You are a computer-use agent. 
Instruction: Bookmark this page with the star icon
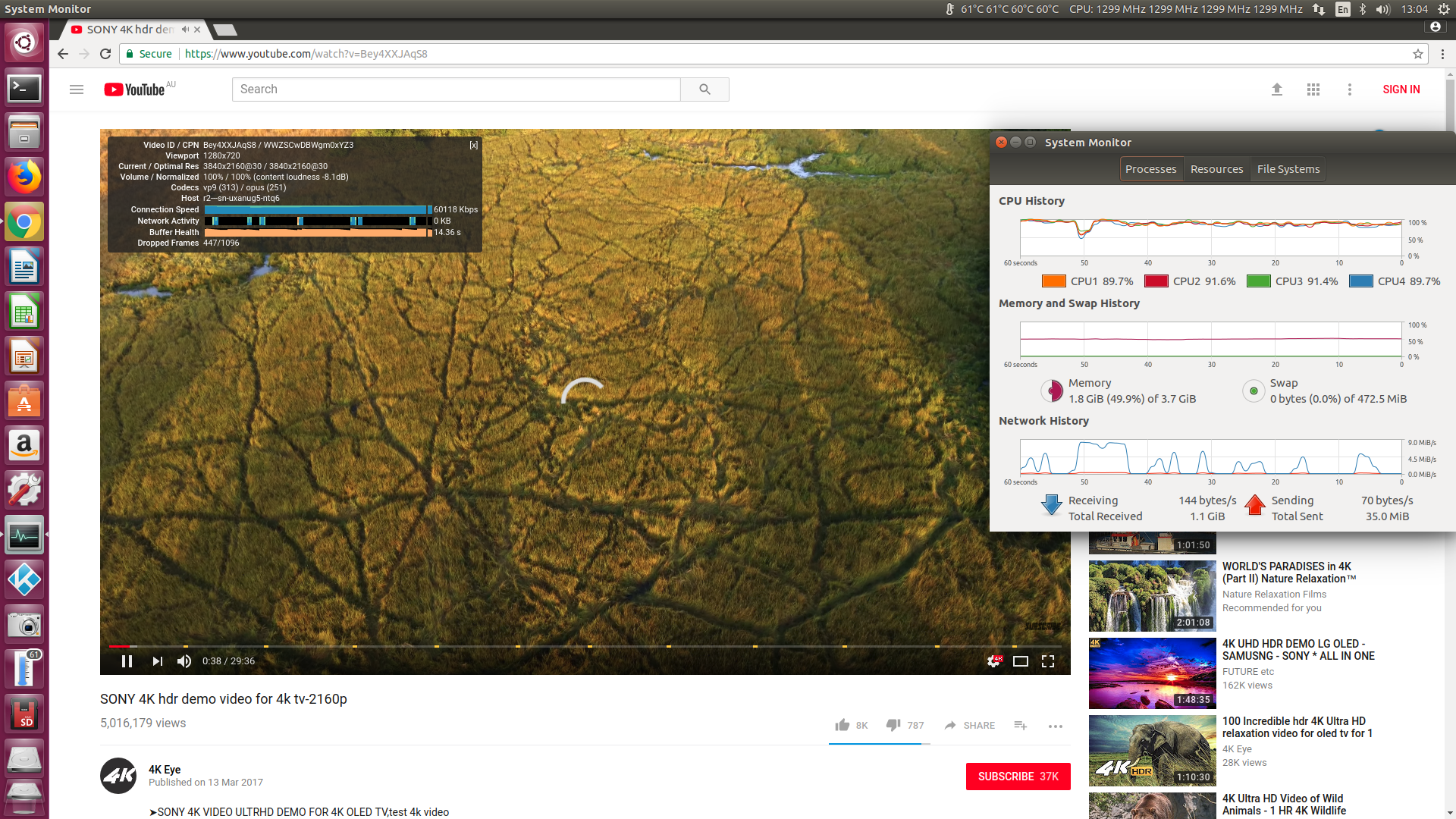(x=1417, y=54)
